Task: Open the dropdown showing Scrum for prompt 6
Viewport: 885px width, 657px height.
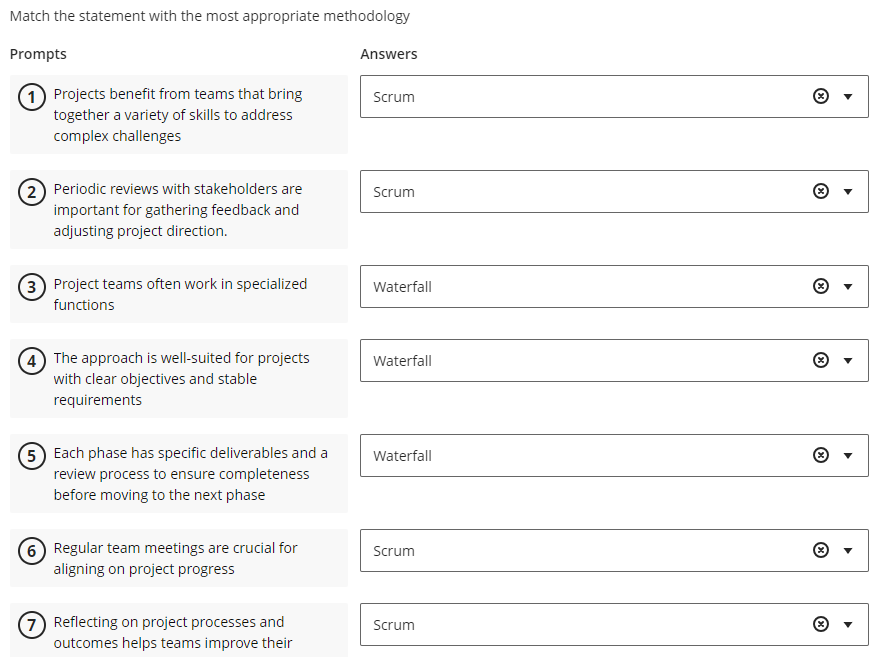Action: [x=850, y=550]
